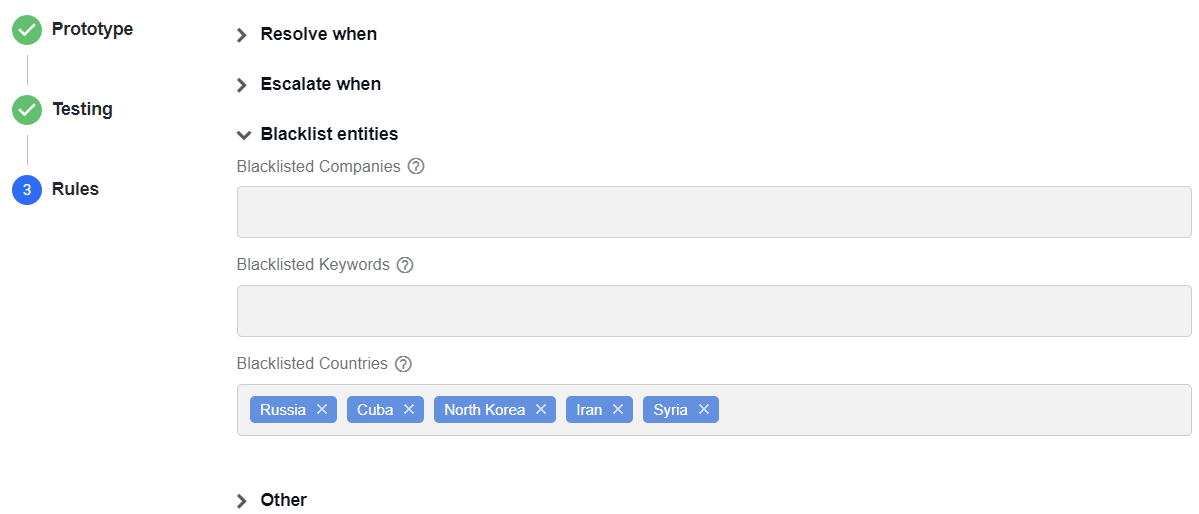The height and width of the screenshot is (514, 1199).
Task: Remove the Syria tag with its X
Action: tap(703, 409)
